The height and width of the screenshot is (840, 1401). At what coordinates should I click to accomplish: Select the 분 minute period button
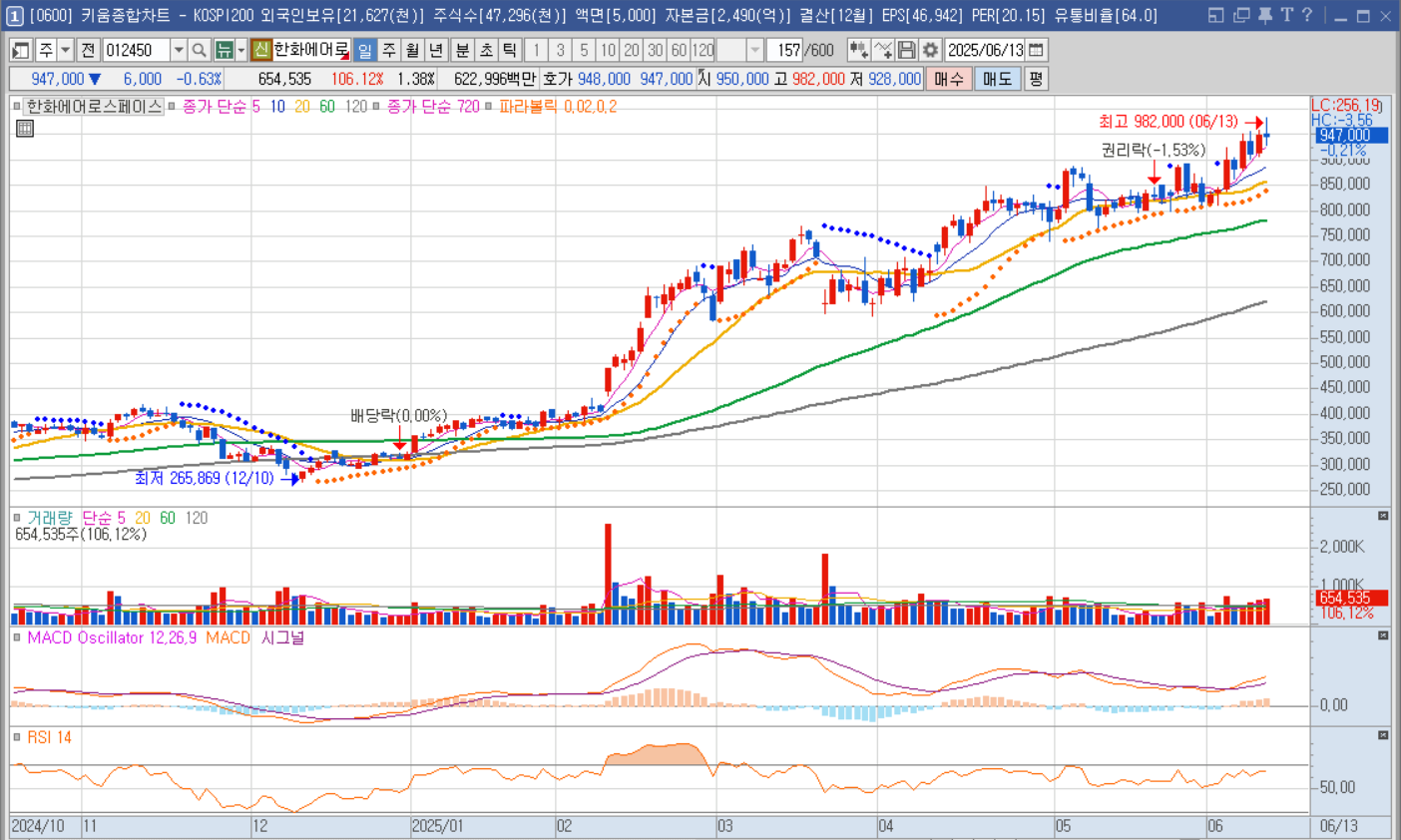coord(462,50)
